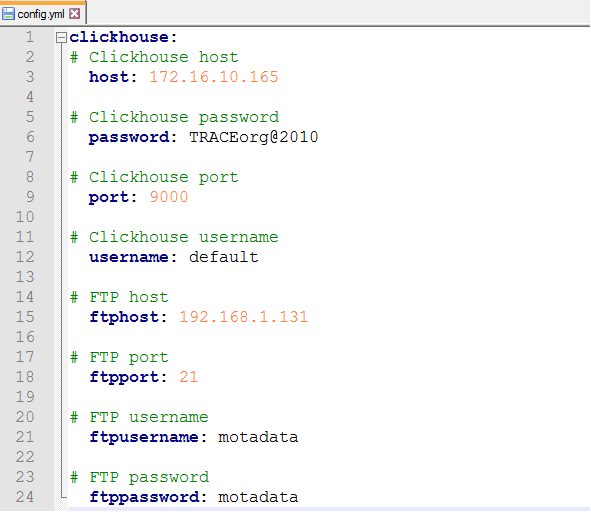Click the ftppassword key
The height and width of the screenshot is (512, 591).
tap(144, 497)
